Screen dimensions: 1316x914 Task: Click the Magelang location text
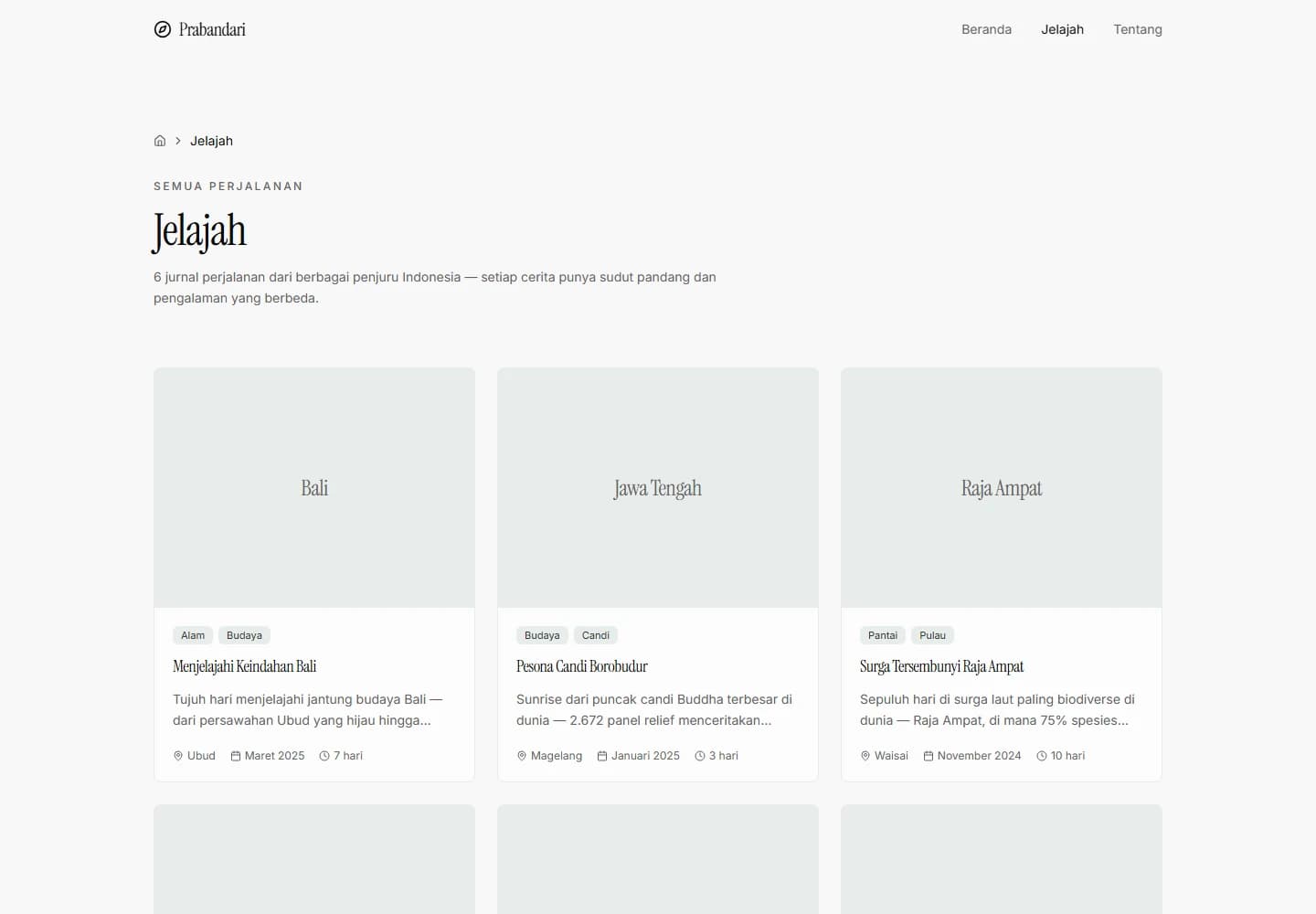pyautogui.click(x=557, y=756)
